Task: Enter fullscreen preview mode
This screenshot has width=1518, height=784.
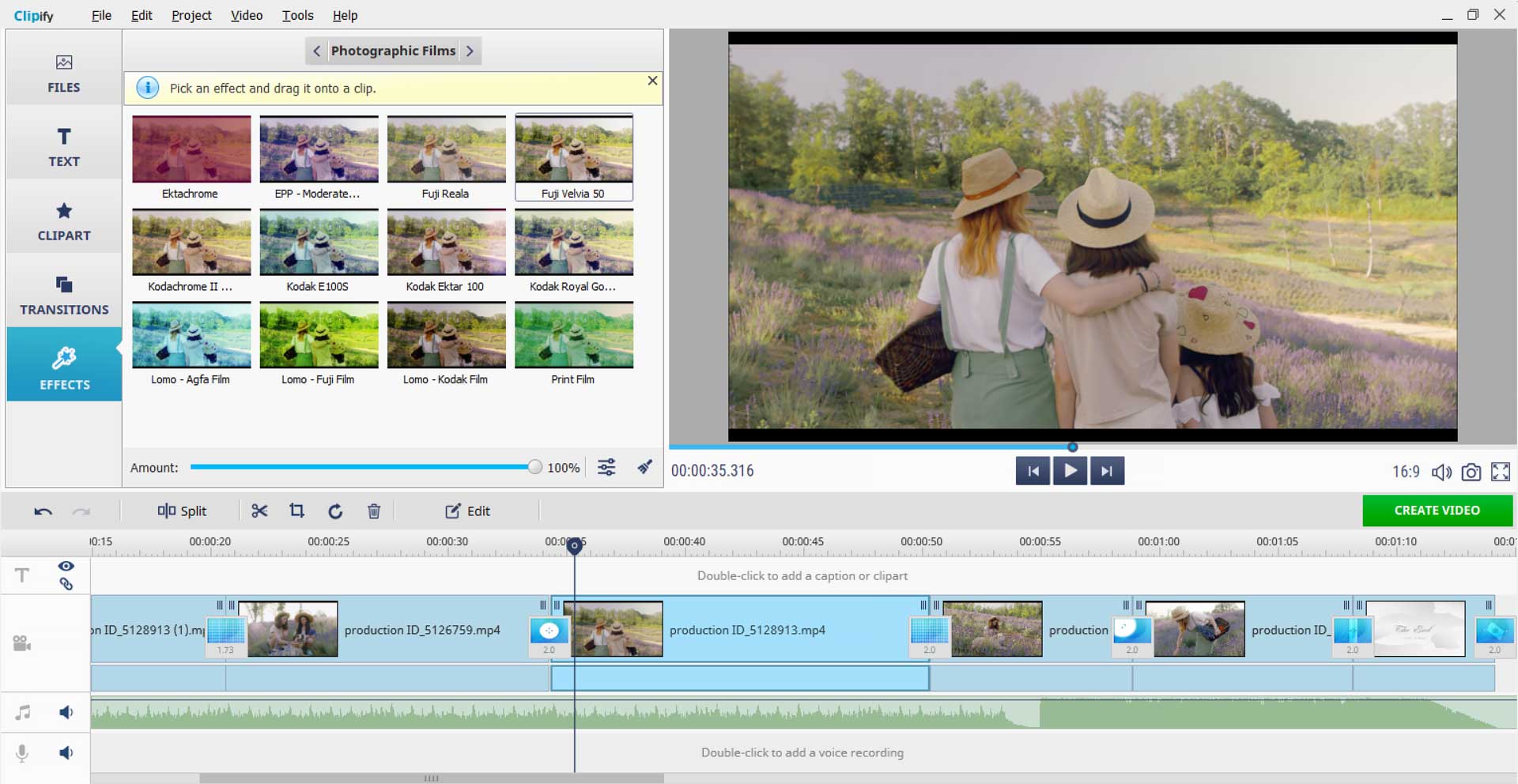Action: click(1500, 472)
